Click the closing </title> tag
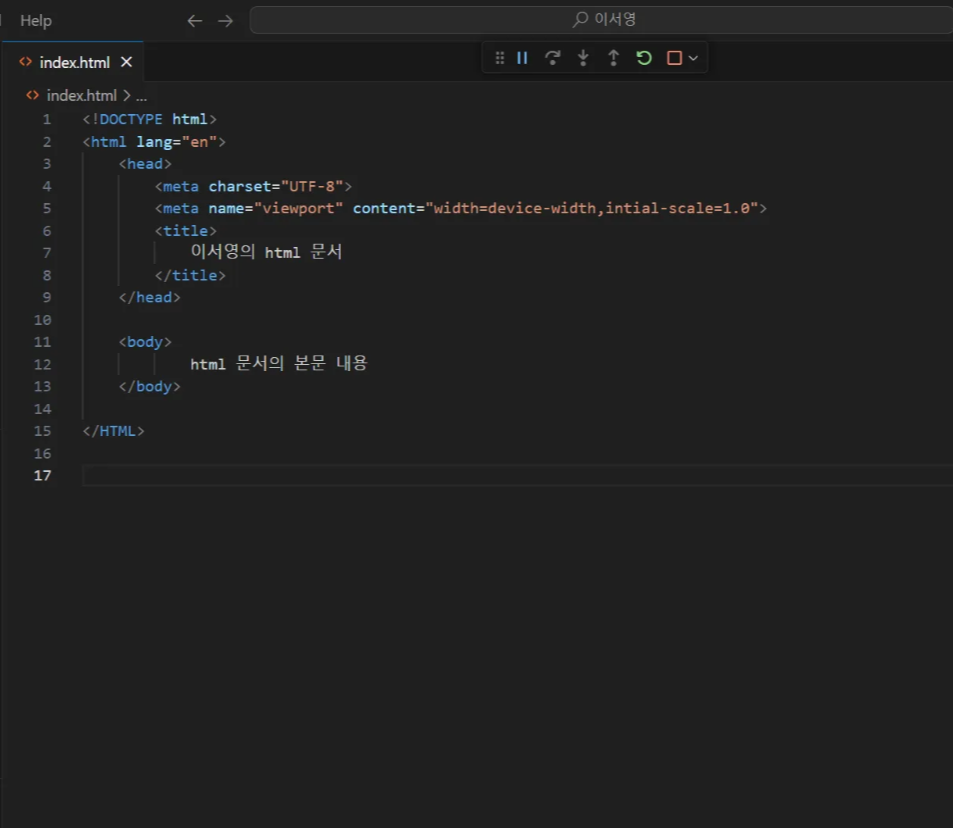The width and height of the screenshot is (953, 828). tap(190, 275)
